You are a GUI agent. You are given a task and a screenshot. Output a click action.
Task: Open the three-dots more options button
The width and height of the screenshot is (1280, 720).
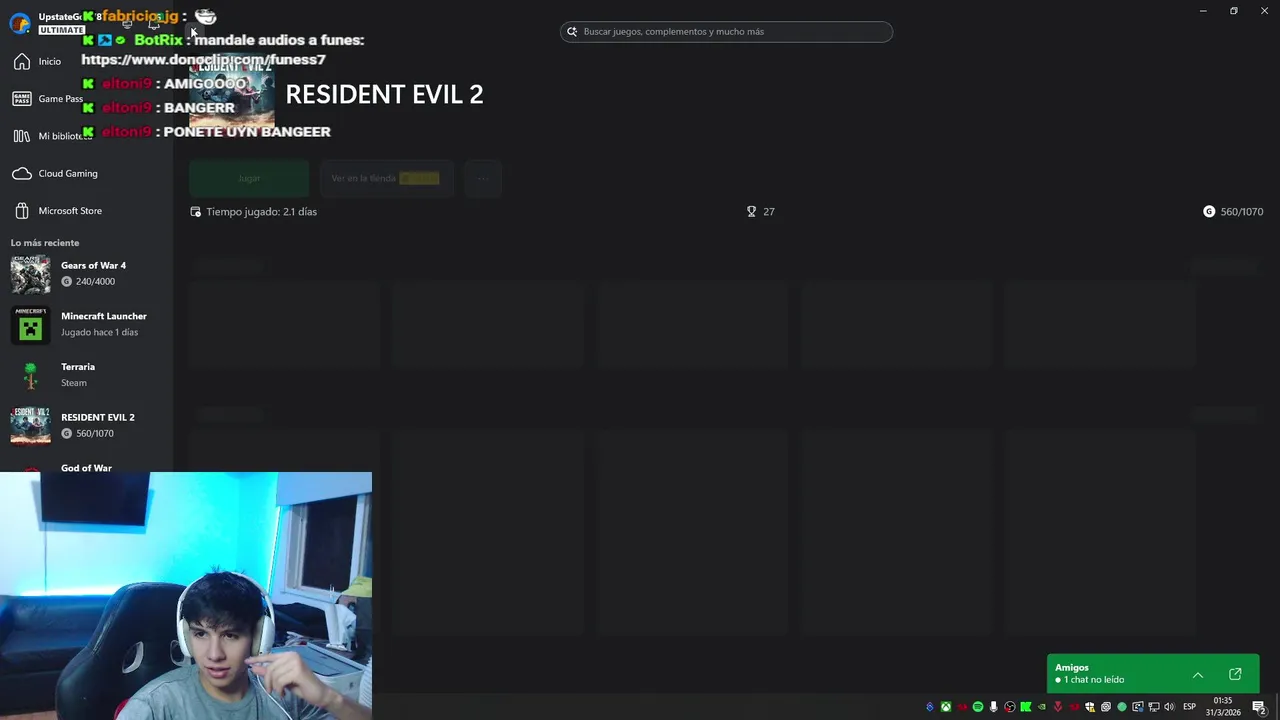(482, 178)
